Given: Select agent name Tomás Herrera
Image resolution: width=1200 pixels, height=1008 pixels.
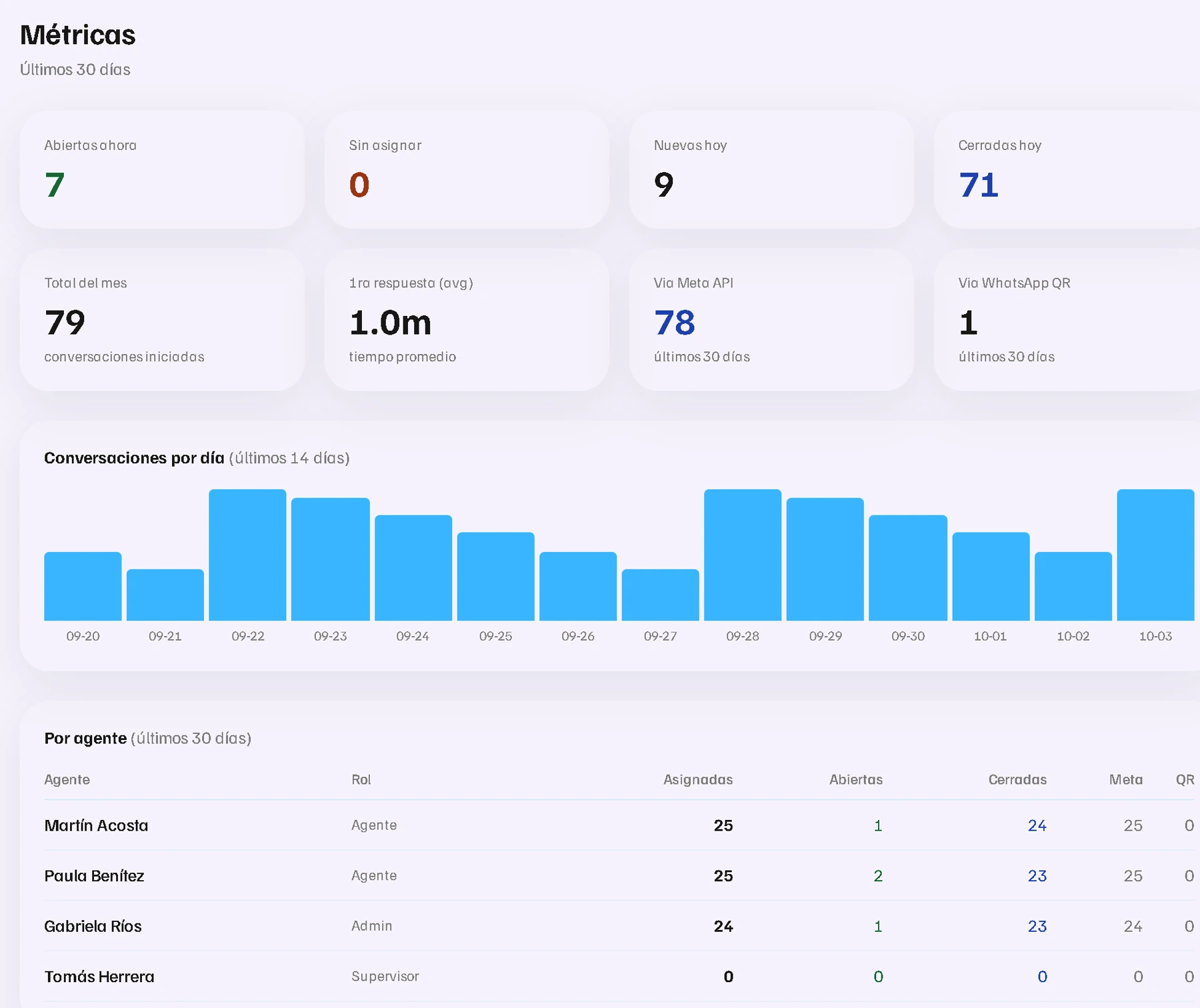Looking at the screenshot, I should (99, 977).
